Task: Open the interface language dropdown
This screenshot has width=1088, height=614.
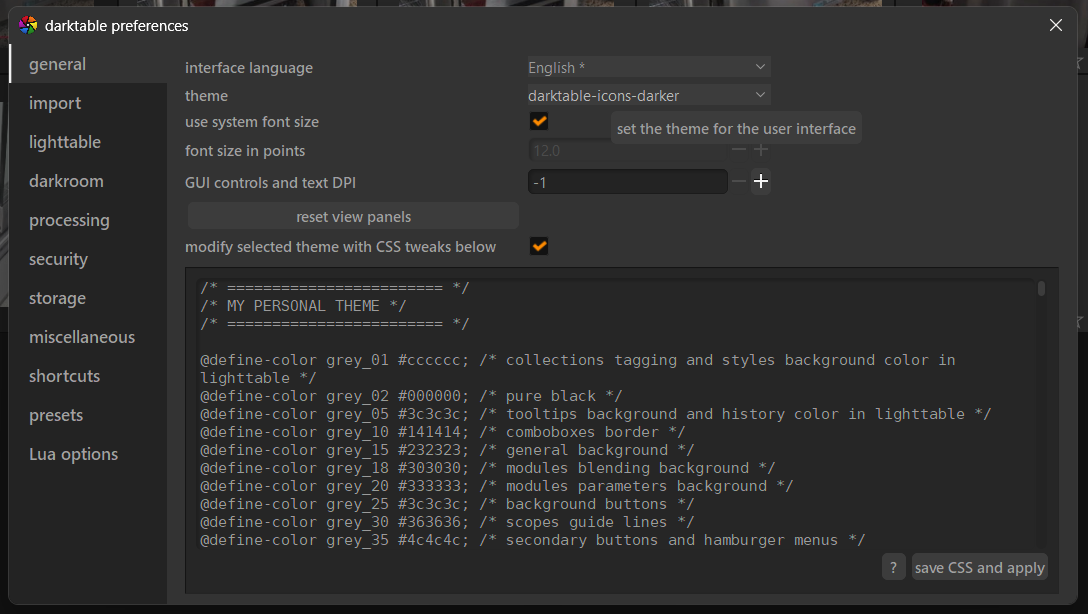Action: click(x=649, y=67)
